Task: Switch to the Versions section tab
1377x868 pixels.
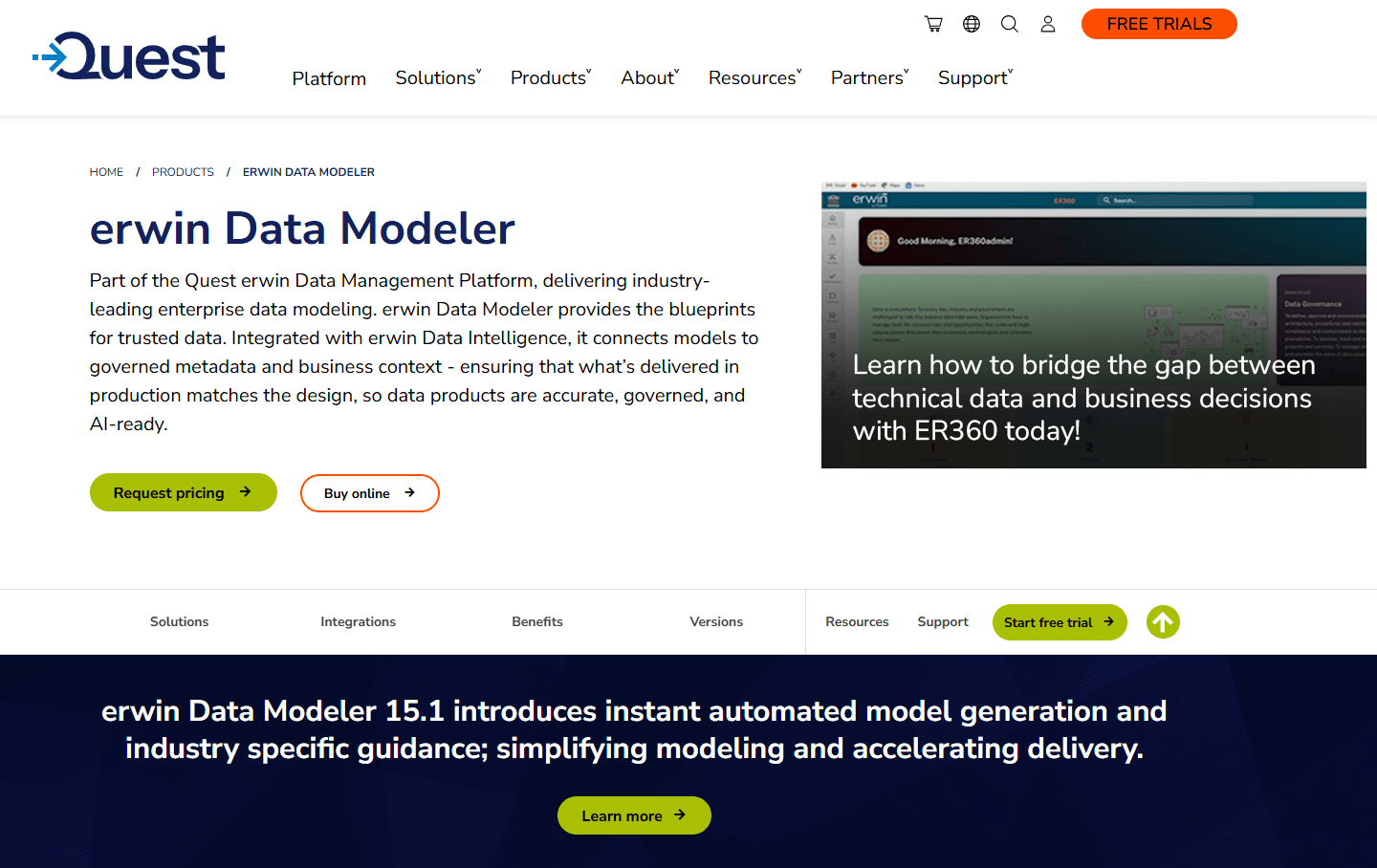Action: tap(716, 621)
